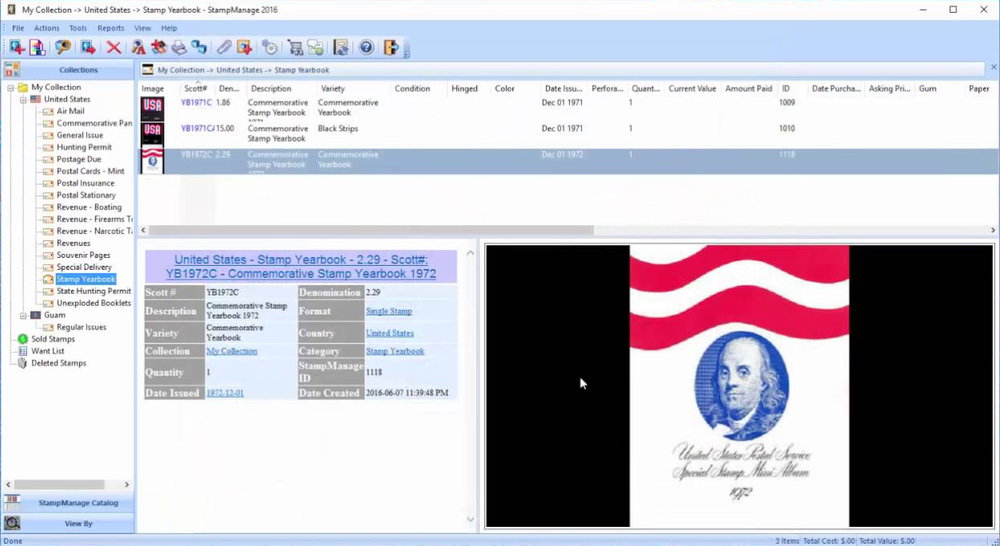
Task: Click the chat bubbles icon beside the cart
Action: (x=315, y=47)
